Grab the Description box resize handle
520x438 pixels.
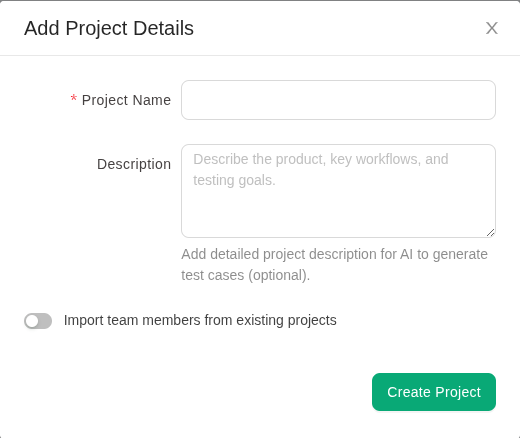(491, 233)
